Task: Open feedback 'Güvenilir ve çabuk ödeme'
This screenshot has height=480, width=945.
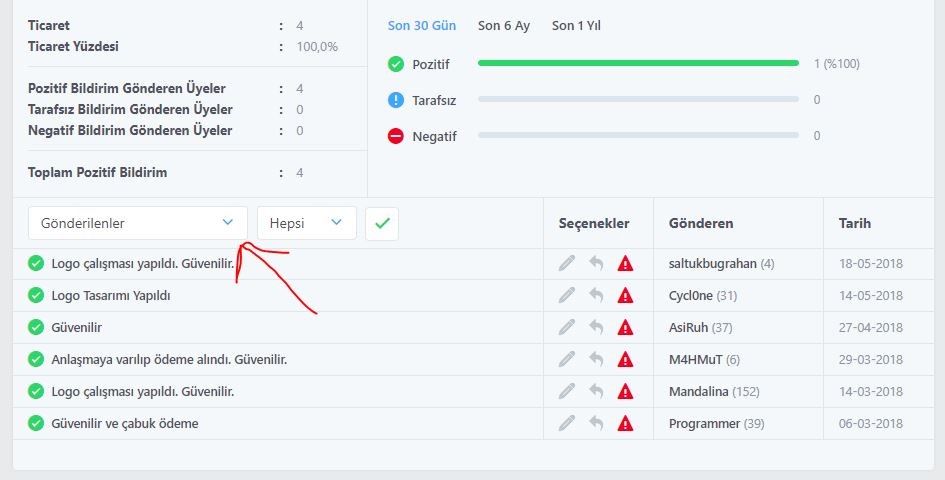Action: point(125,423)
